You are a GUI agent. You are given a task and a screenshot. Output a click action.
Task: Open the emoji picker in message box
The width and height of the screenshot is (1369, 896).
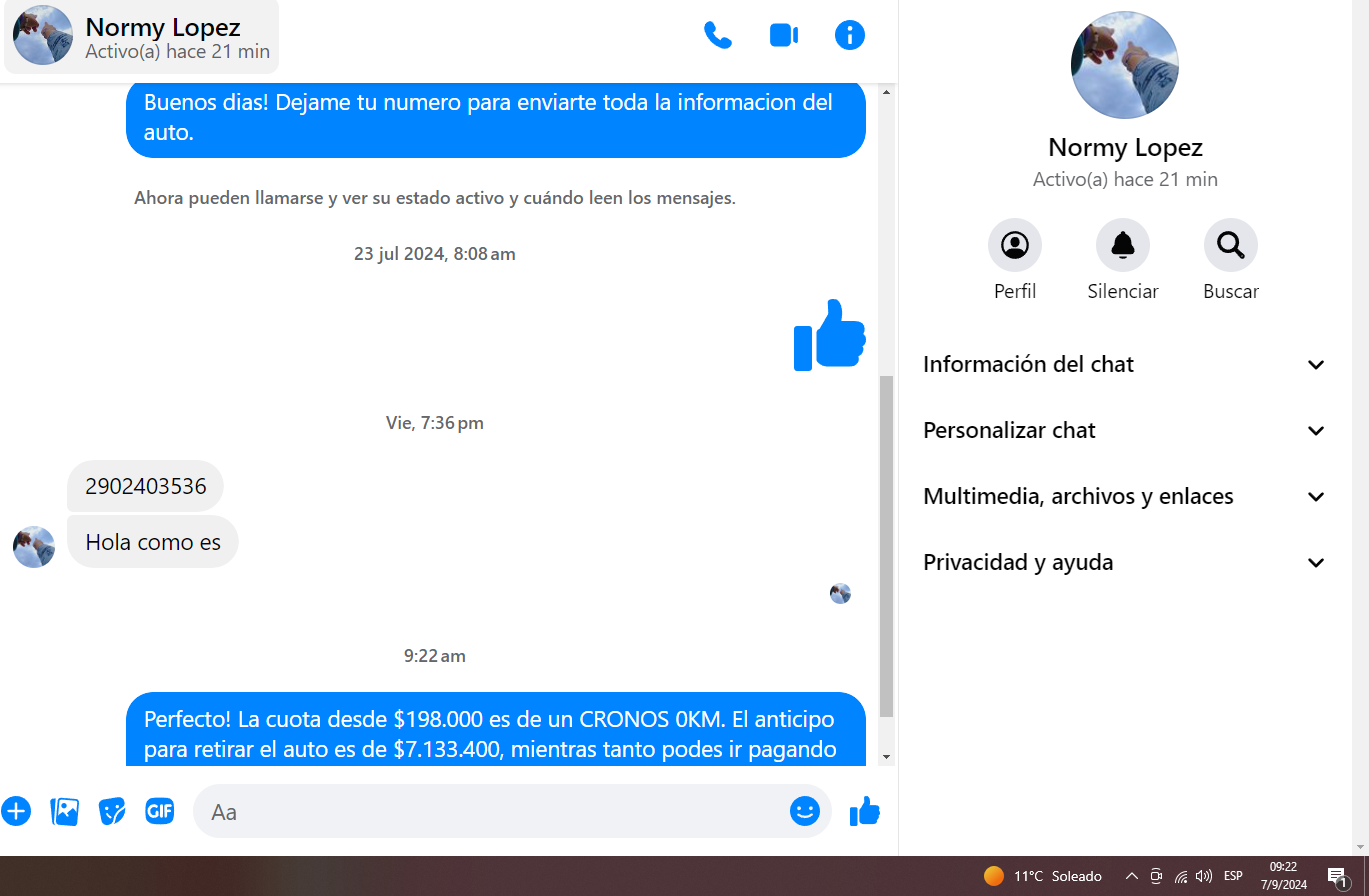click(804, 811)
